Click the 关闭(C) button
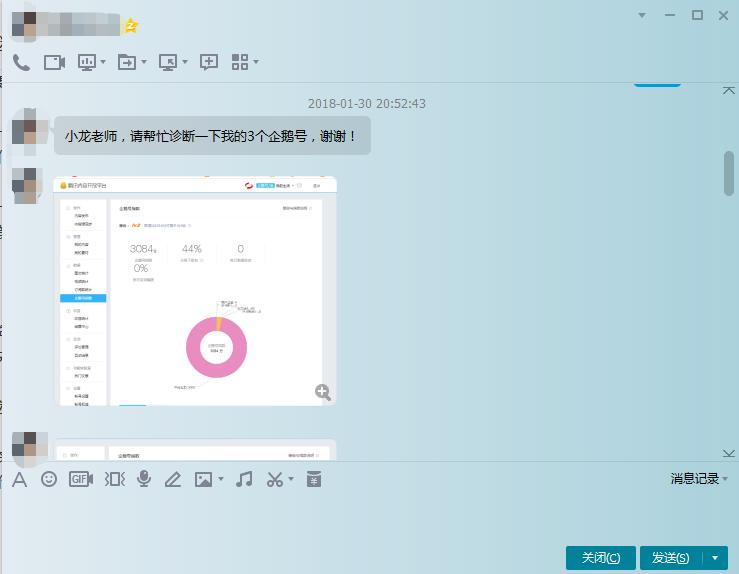 pyautogui.click(x=600, y=558)
